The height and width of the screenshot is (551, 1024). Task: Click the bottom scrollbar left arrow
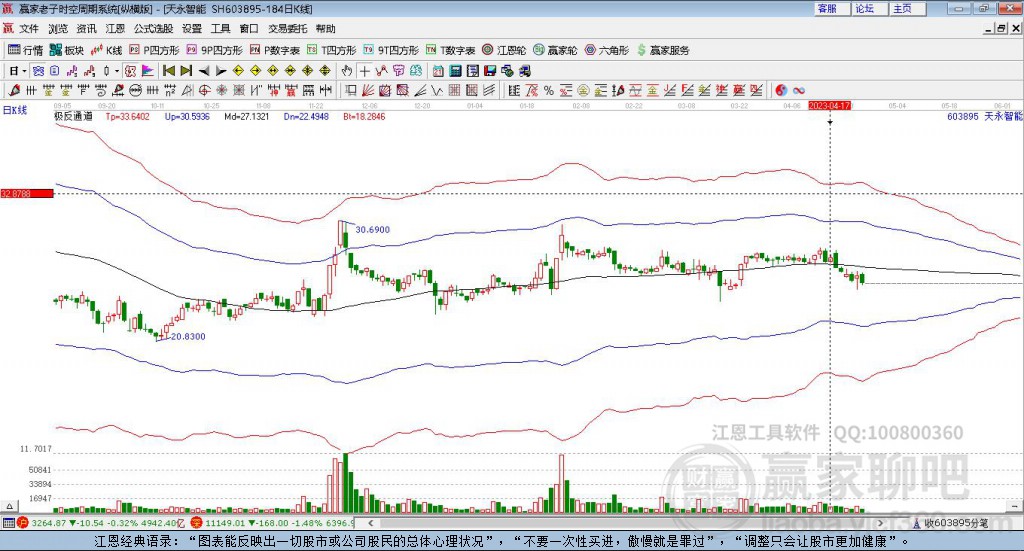click(x=370, y=523)
